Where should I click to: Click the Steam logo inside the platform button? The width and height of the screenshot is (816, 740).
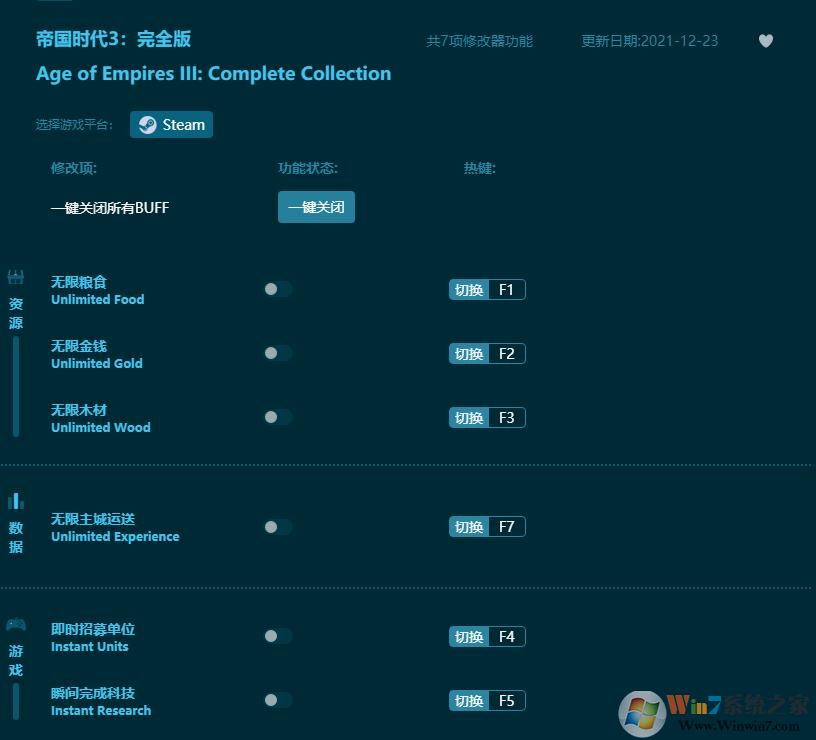point(146,124)
